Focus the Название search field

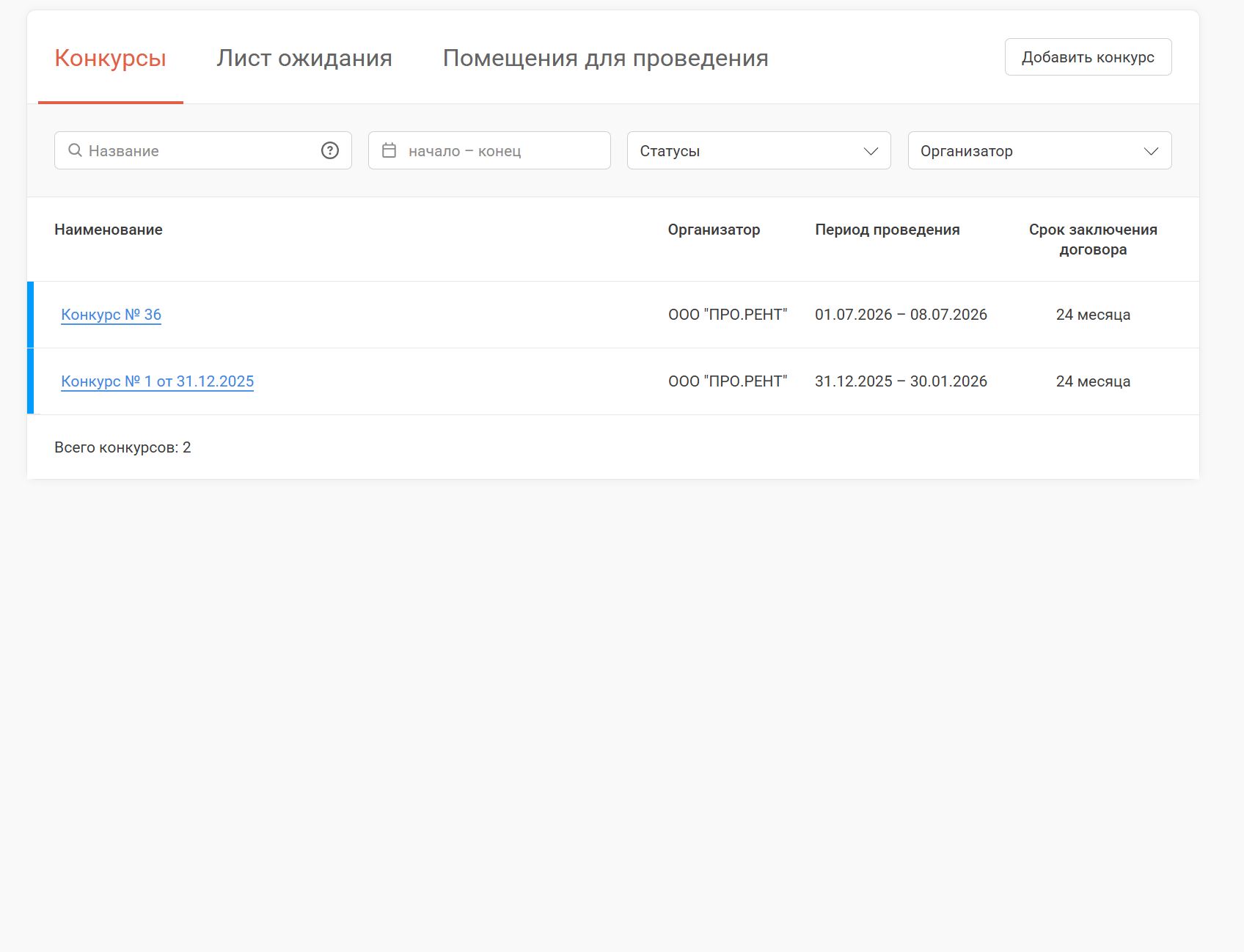click(x=203, y=150)
